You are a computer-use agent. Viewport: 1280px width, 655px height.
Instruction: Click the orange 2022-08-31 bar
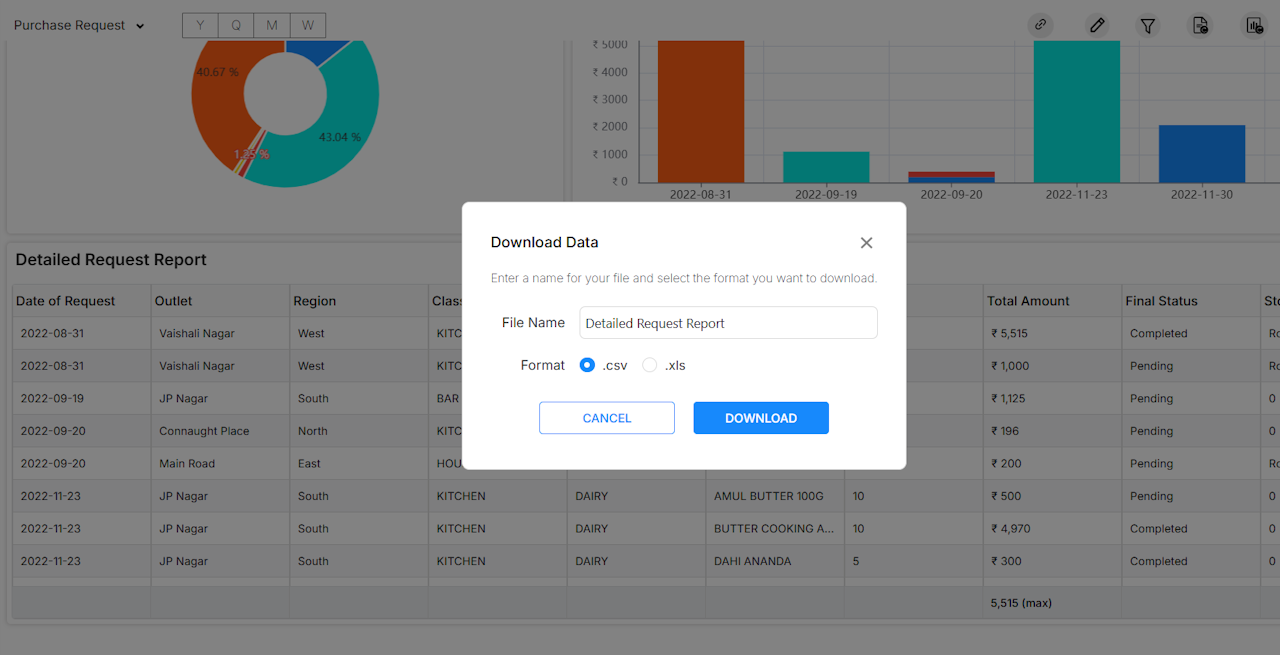click(701, 111)
